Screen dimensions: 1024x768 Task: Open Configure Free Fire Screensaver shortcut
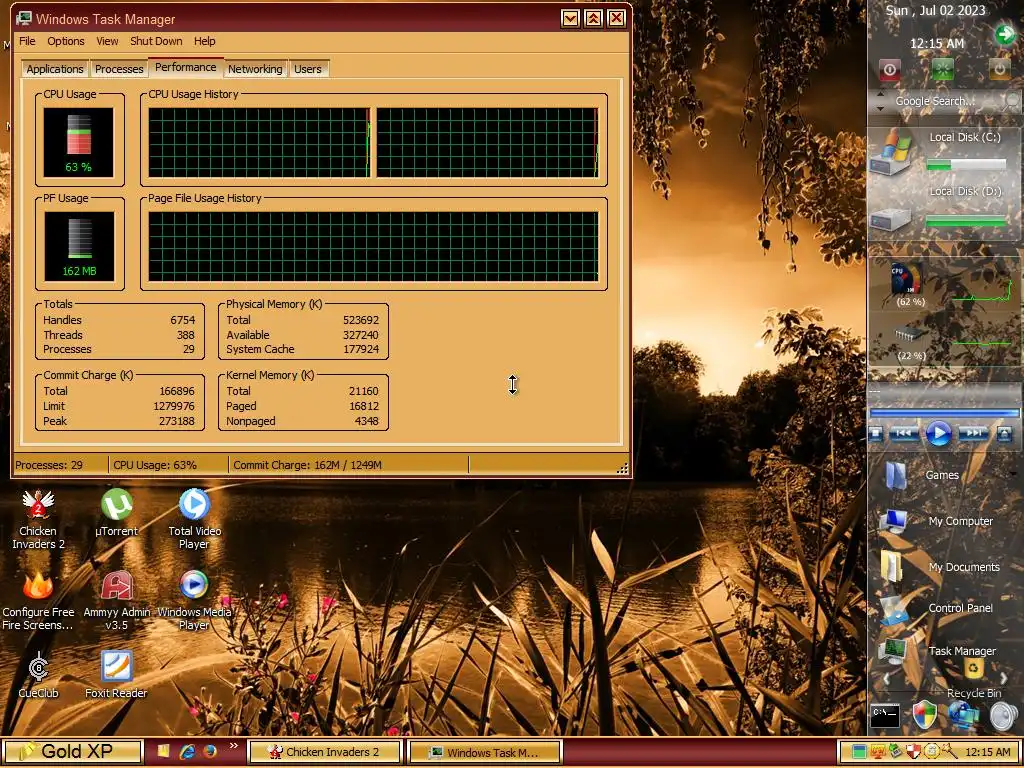tap(38, 601)
